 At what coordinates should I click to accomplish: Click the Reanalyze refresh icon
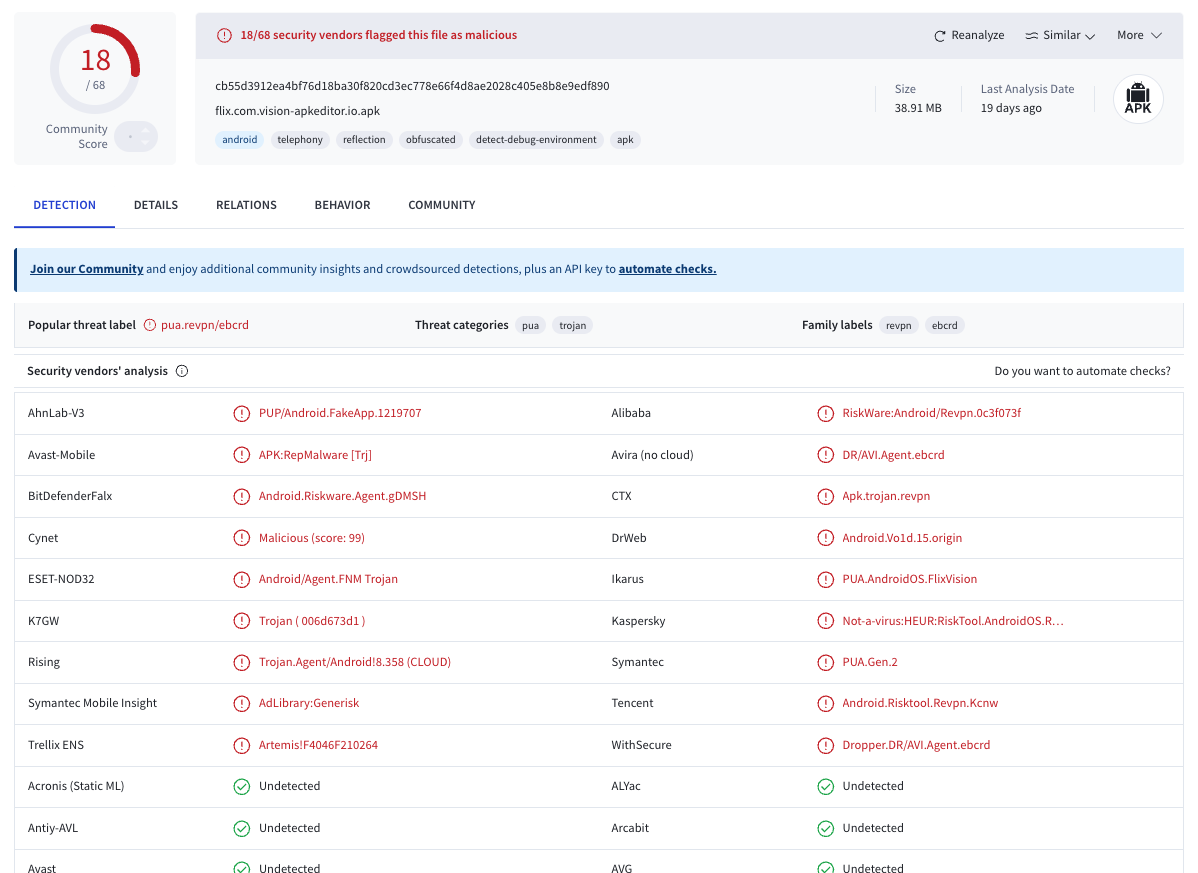[939, 36]
